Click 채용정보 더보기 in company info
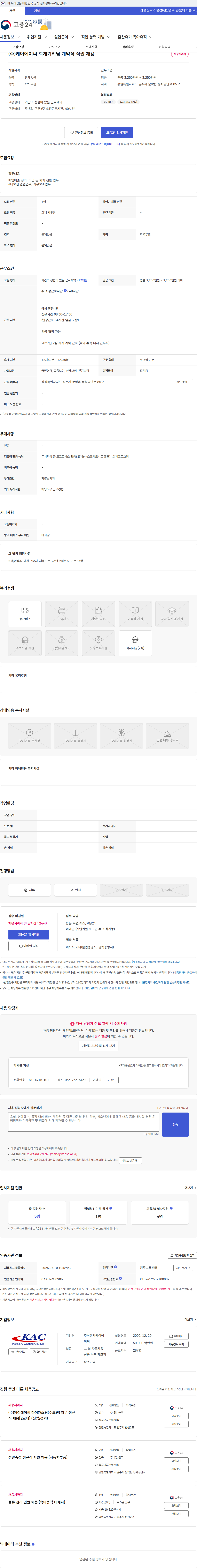This screenshot has width=197, height=1568. (176, 1344)
